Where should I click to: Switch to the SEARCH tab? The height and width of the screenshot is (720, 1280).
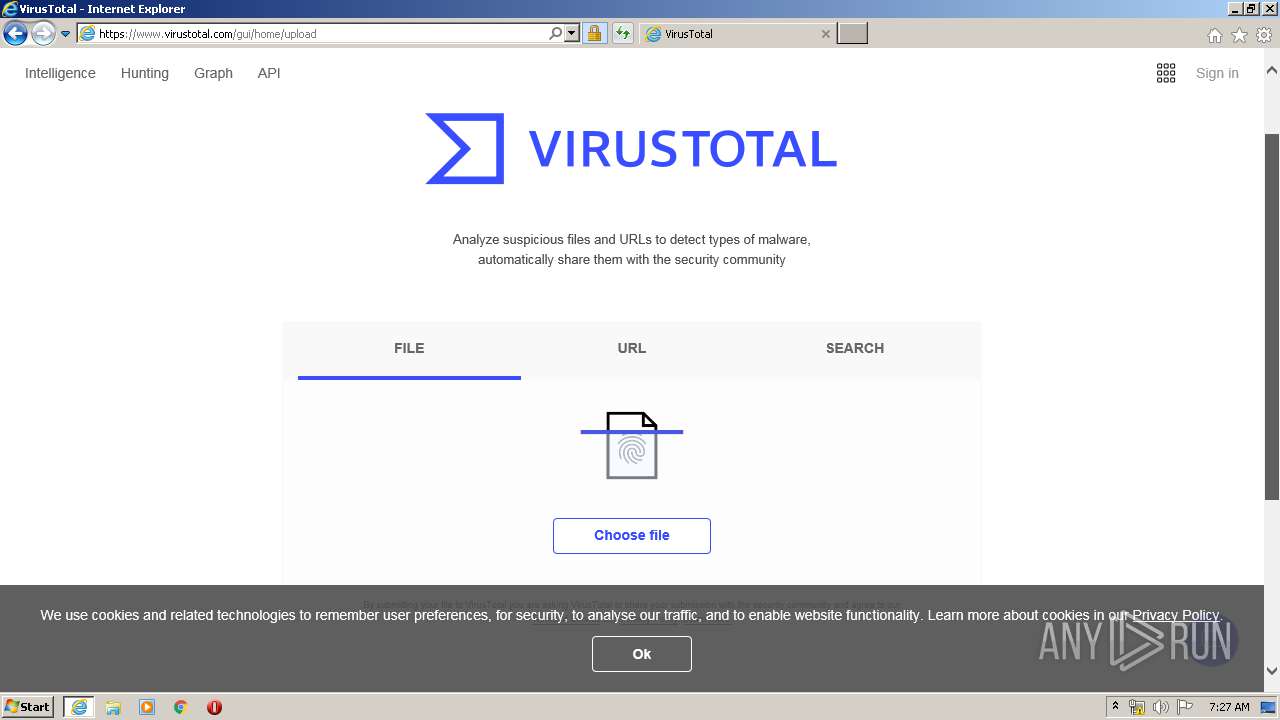coord(855,349)
